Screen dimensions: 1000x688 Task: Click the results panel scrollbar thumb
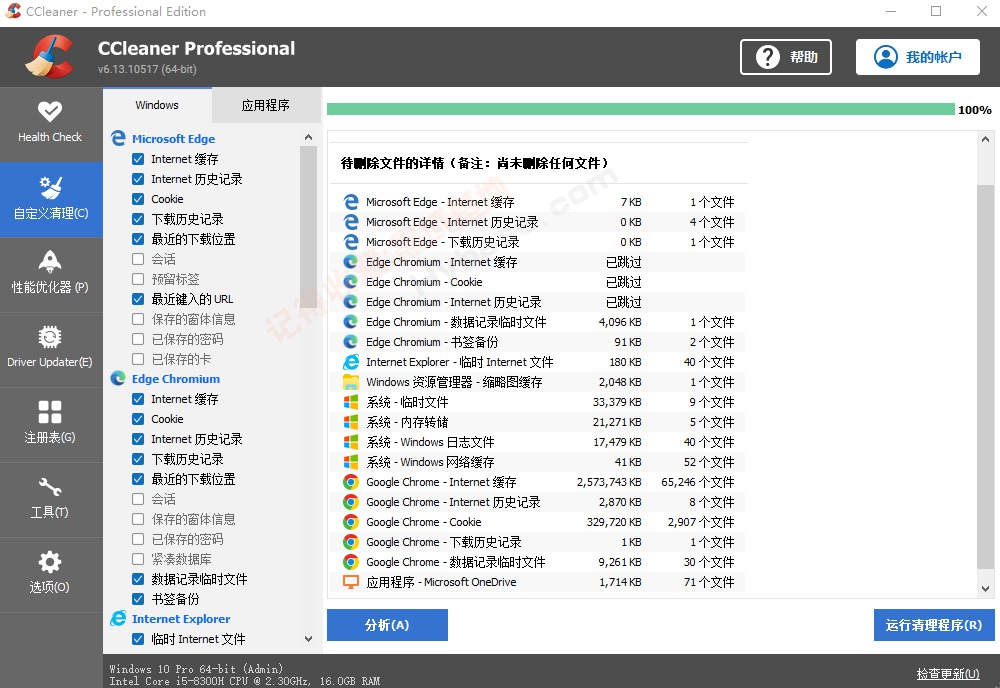point(985,376)
